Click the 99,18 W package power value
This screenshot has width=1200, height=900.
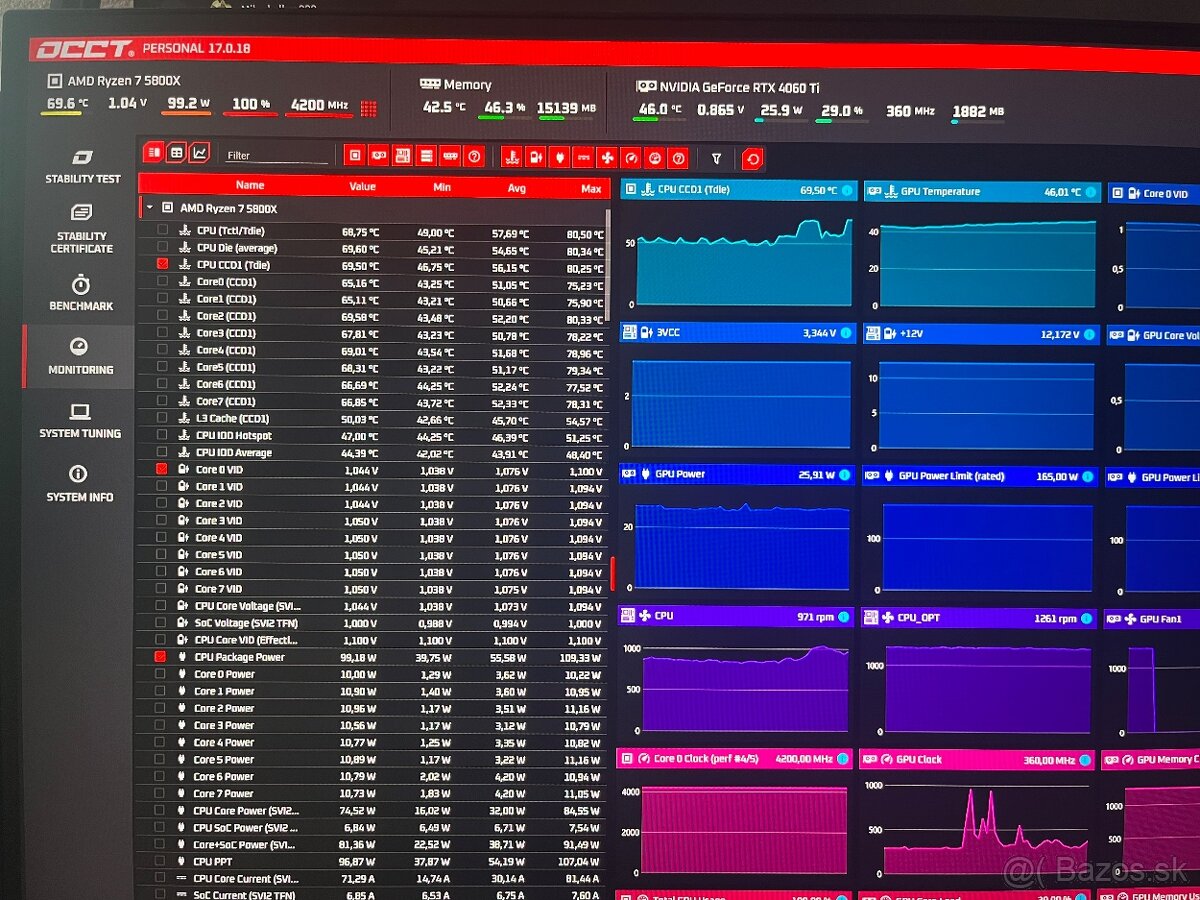(x=359, y=657)
